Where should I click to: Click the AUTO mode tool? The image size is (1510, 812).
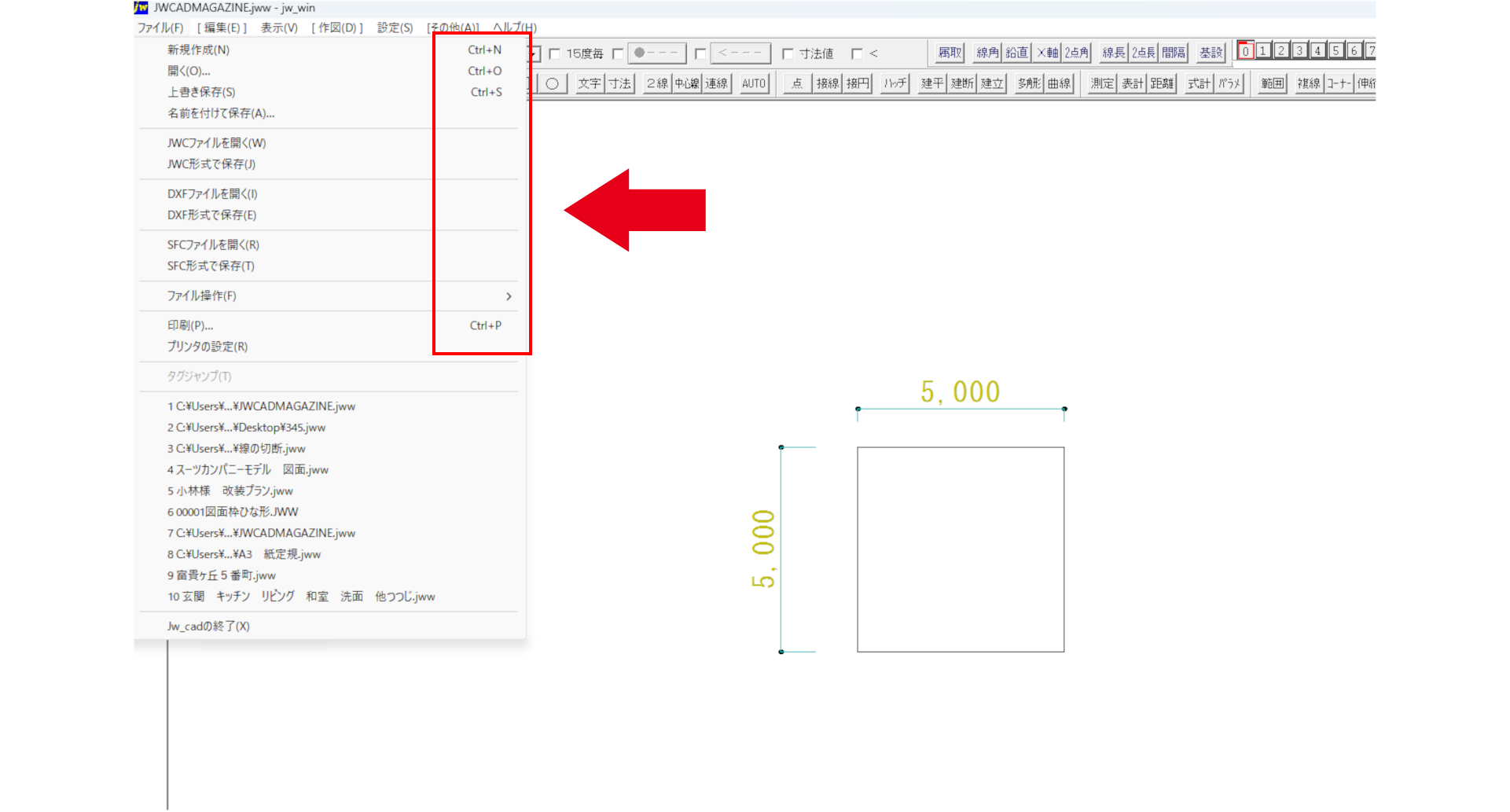tap(753, 83)
